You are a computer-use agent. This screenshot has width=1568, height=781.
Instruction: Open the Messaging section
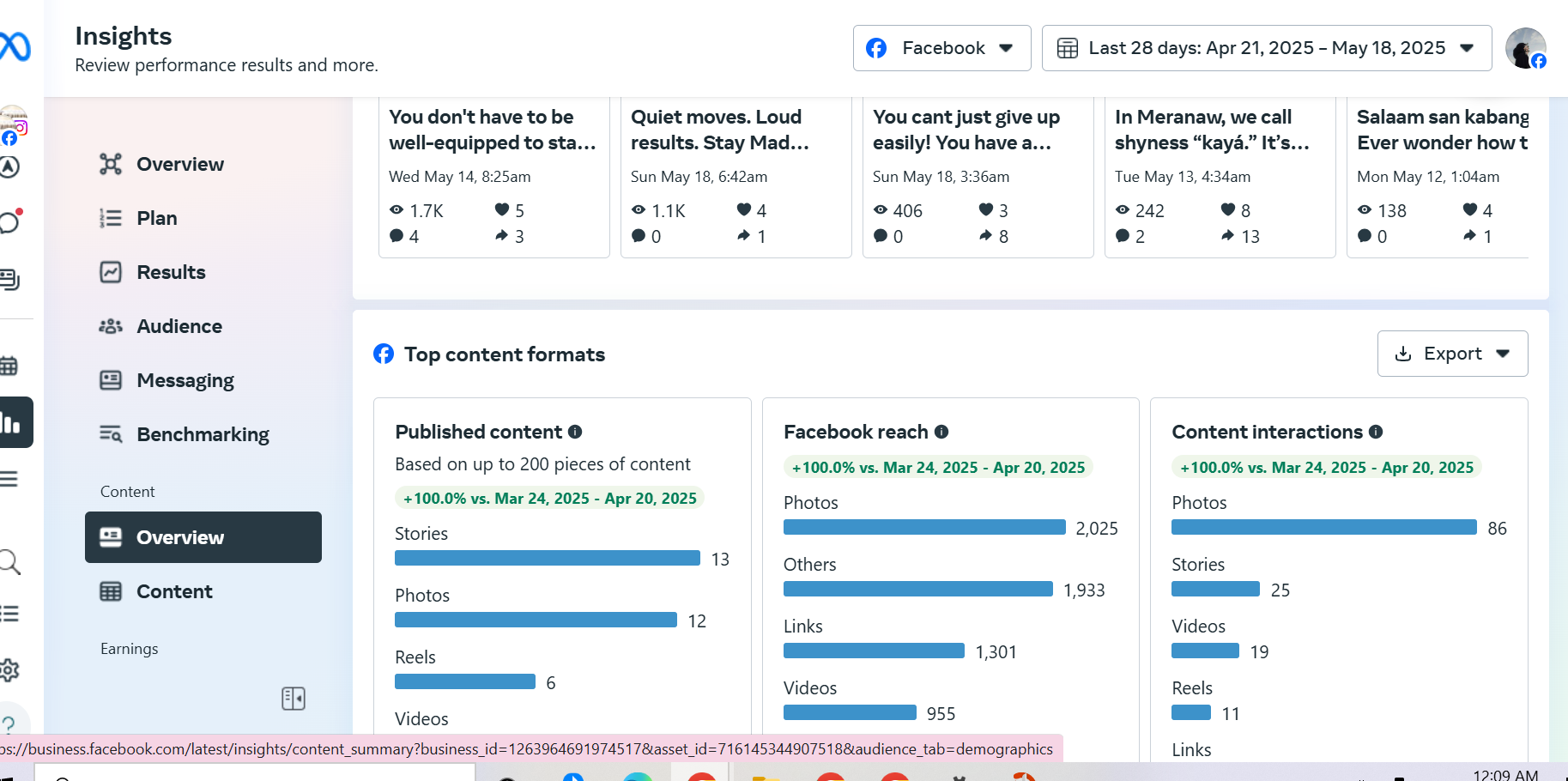tap(185, 380)
